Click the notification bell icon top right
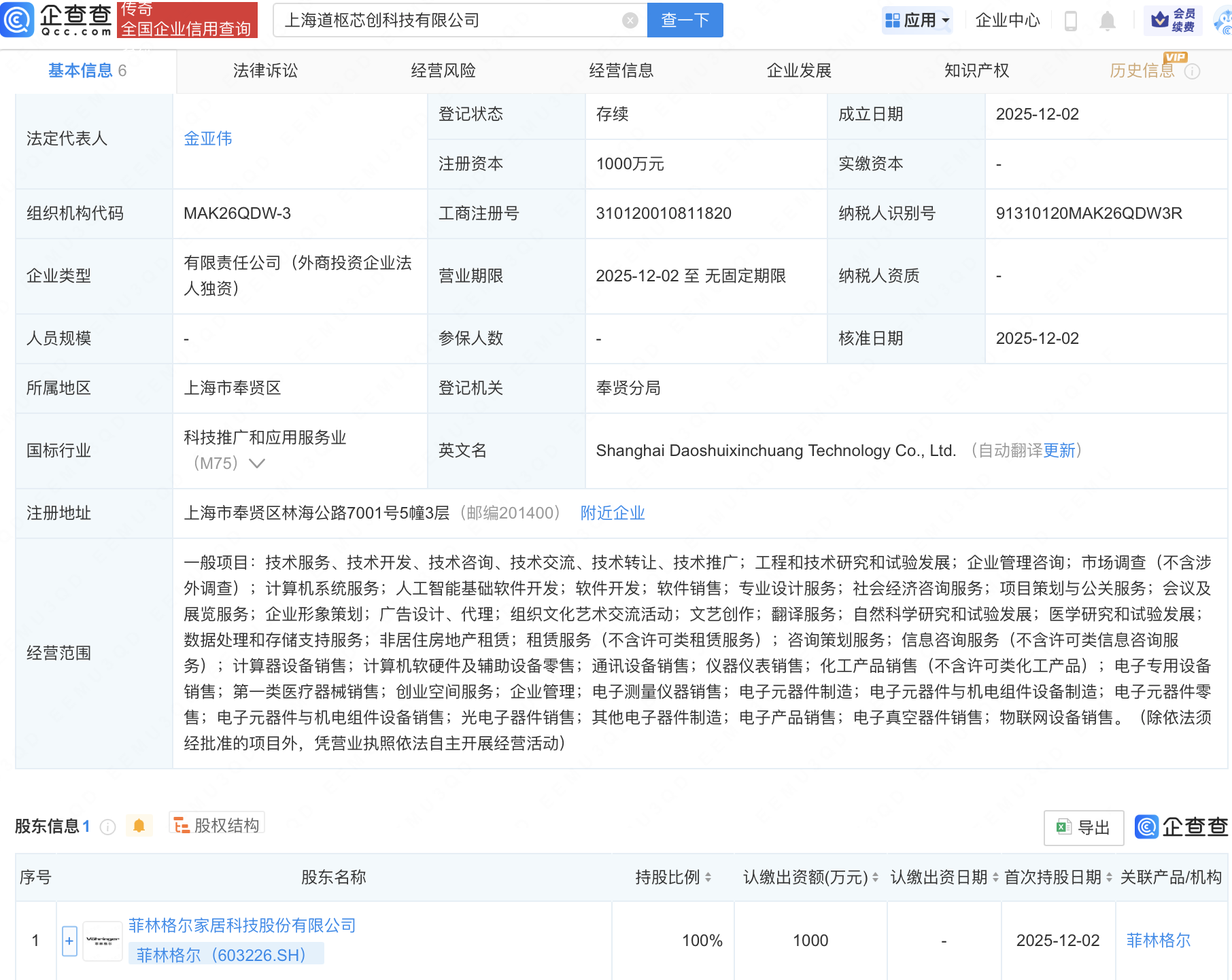This screenshot has height=980, width=1232. point(1108,20)
